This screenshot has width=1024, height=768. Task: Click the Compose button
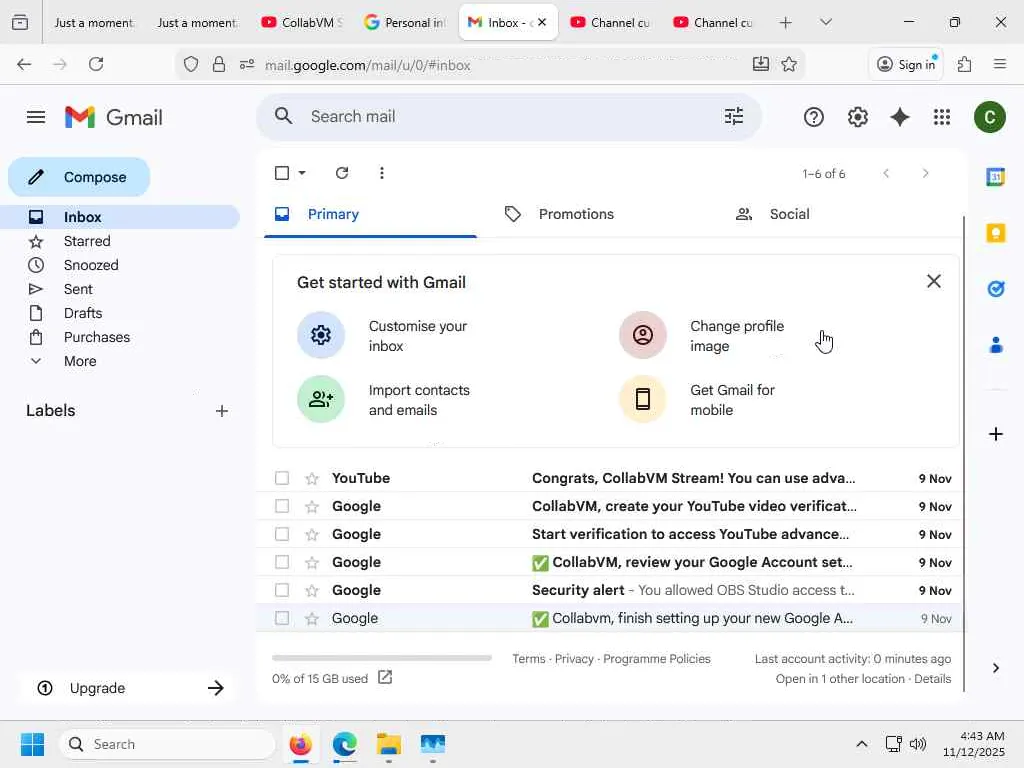click(x=79, y=177)
